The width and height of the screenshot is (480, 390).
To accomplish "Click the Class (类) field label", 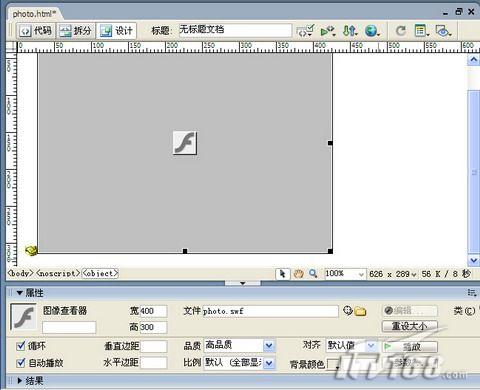I will click(464, 311).
